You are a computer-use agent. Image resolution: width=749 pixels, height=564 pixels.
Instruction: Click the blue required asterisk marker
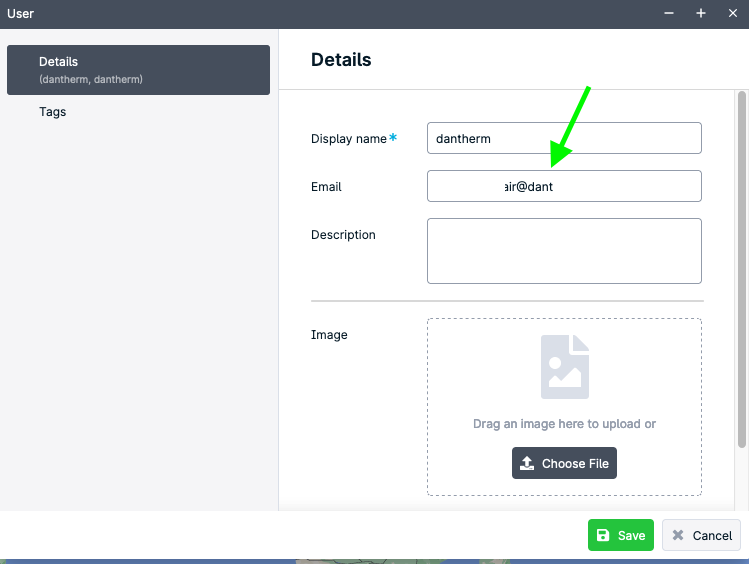[x=393, y=138]
